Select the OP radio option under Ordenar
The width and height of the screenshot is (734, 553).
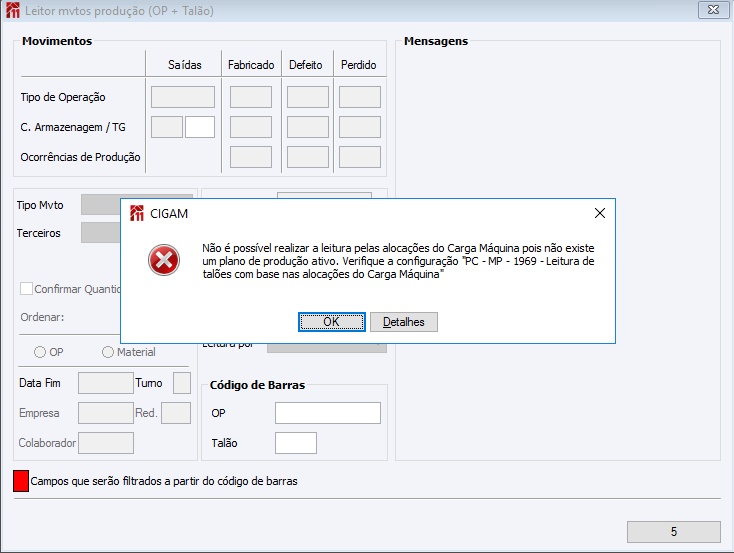40,352
